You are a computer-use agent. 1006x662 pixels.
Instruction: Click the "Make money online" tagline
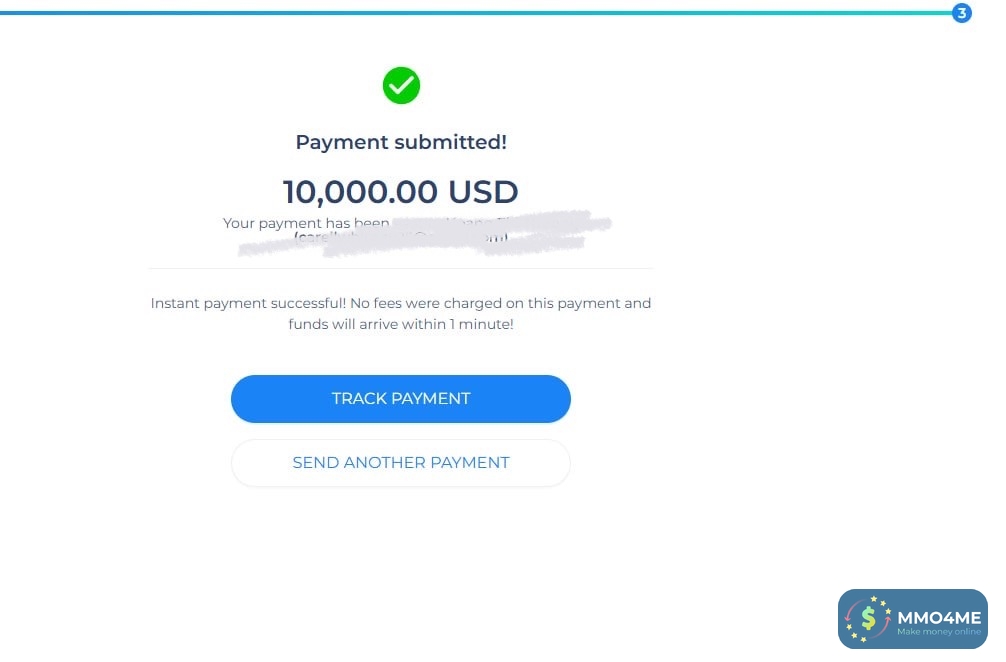[939, 632]
